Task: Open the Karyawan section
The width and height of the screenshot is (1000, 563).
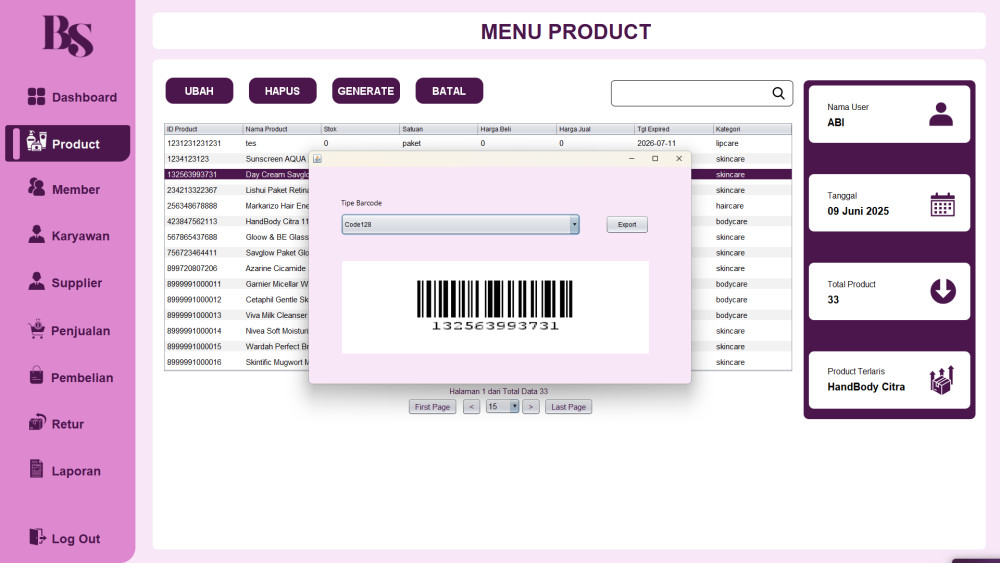Action: point(80,237)
